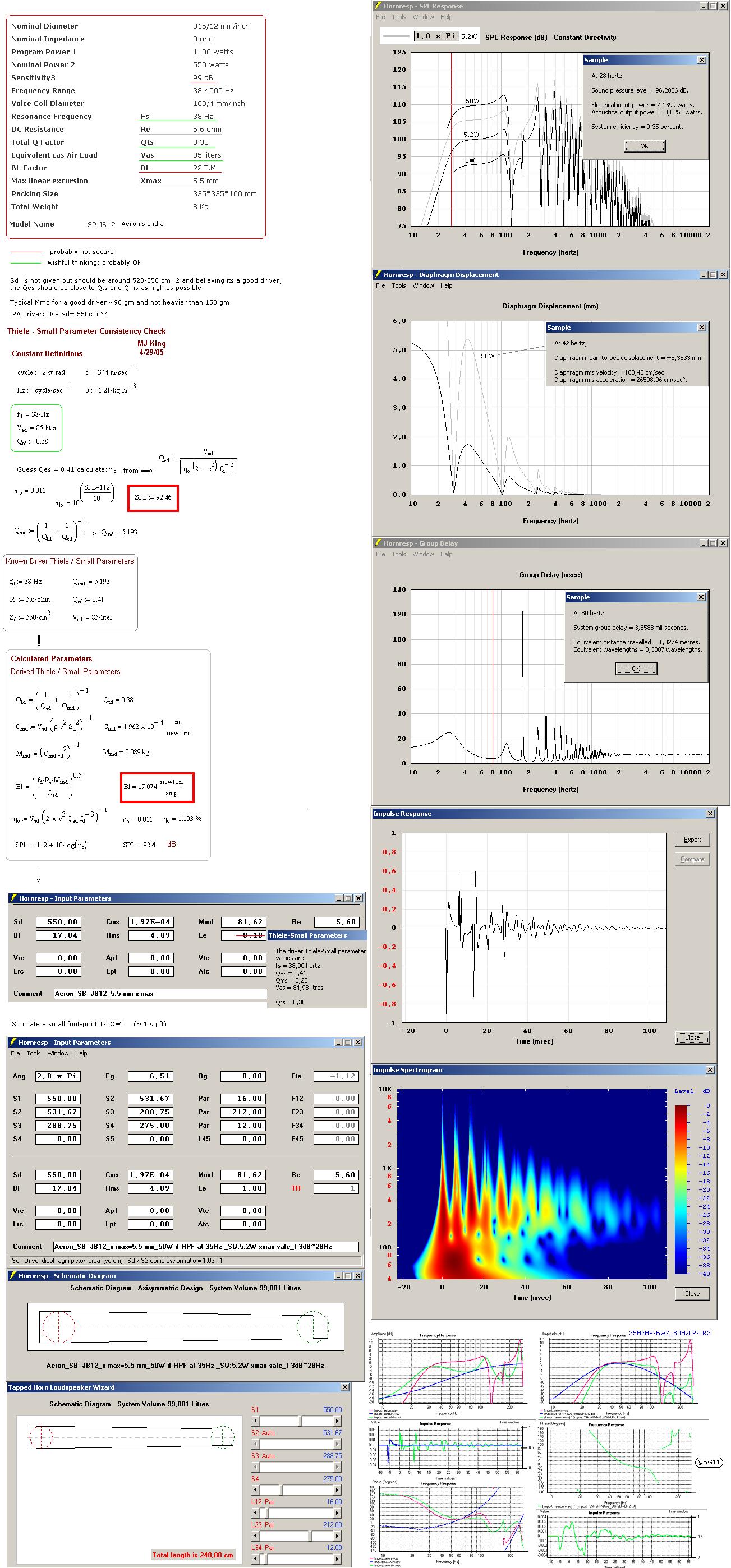Click the Compare button in Impulse Response

coord(692,859)
